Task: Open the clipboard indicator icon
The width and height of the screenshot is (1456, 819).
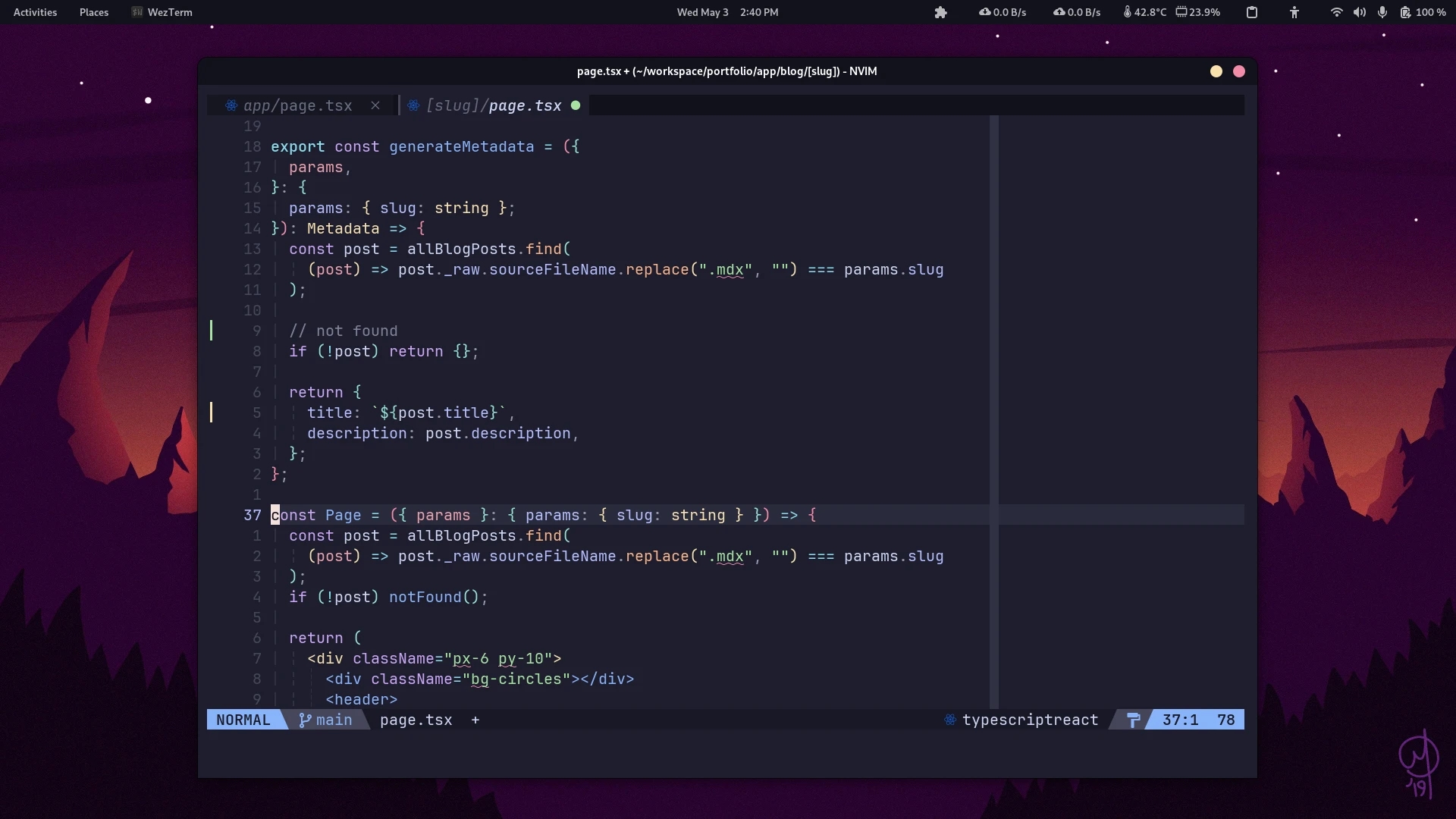Action: click(x=1252, y=12)
